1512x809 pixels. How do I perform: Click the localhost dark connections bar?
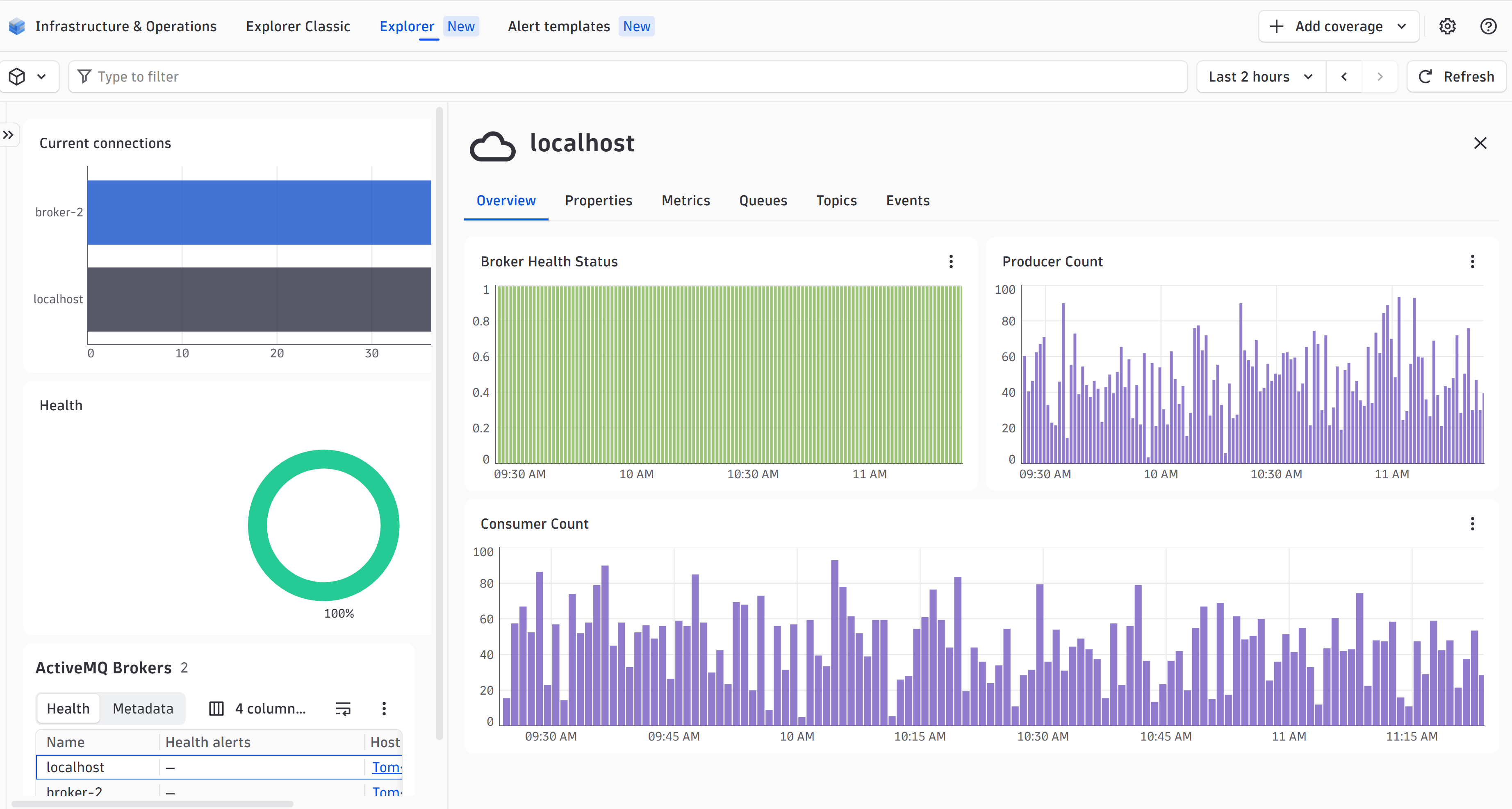coord(259,299)
